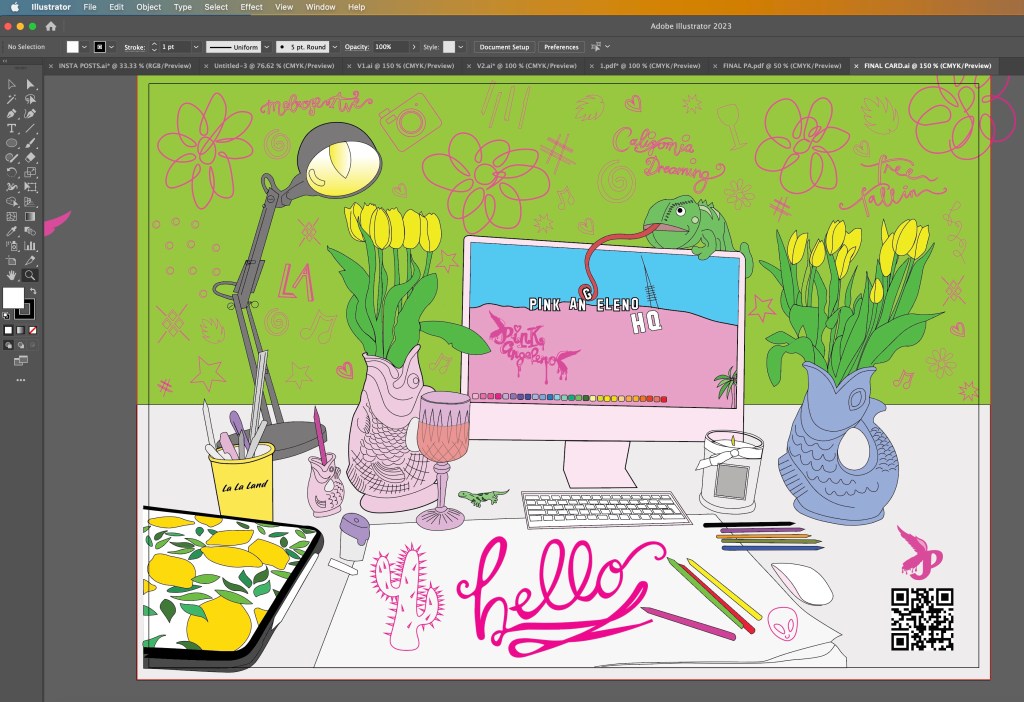Select the Type tool

[x=12, y=129]
